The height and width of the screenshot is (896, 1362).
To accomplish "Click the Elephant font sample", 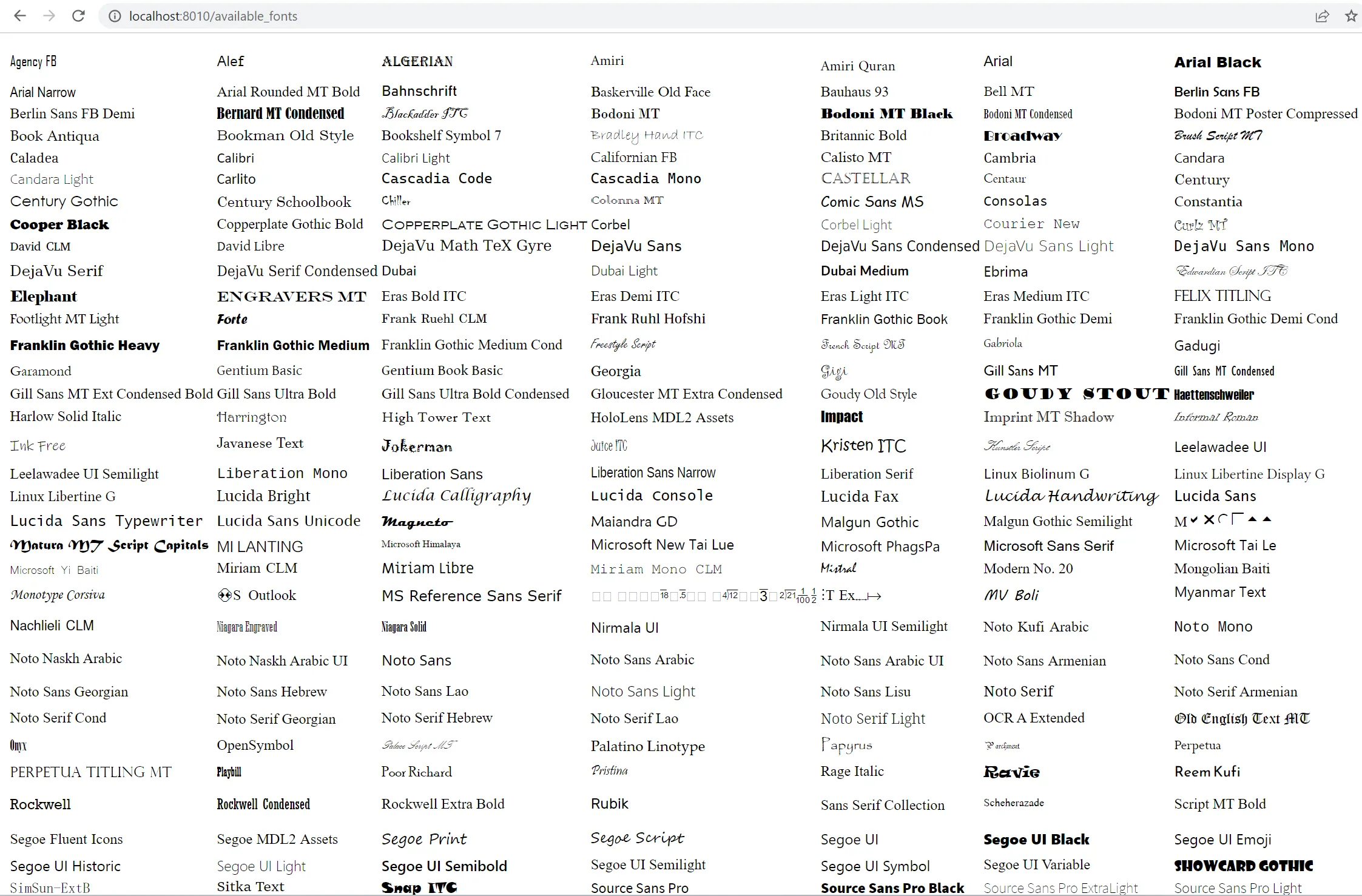I will [x=44, y=296].
